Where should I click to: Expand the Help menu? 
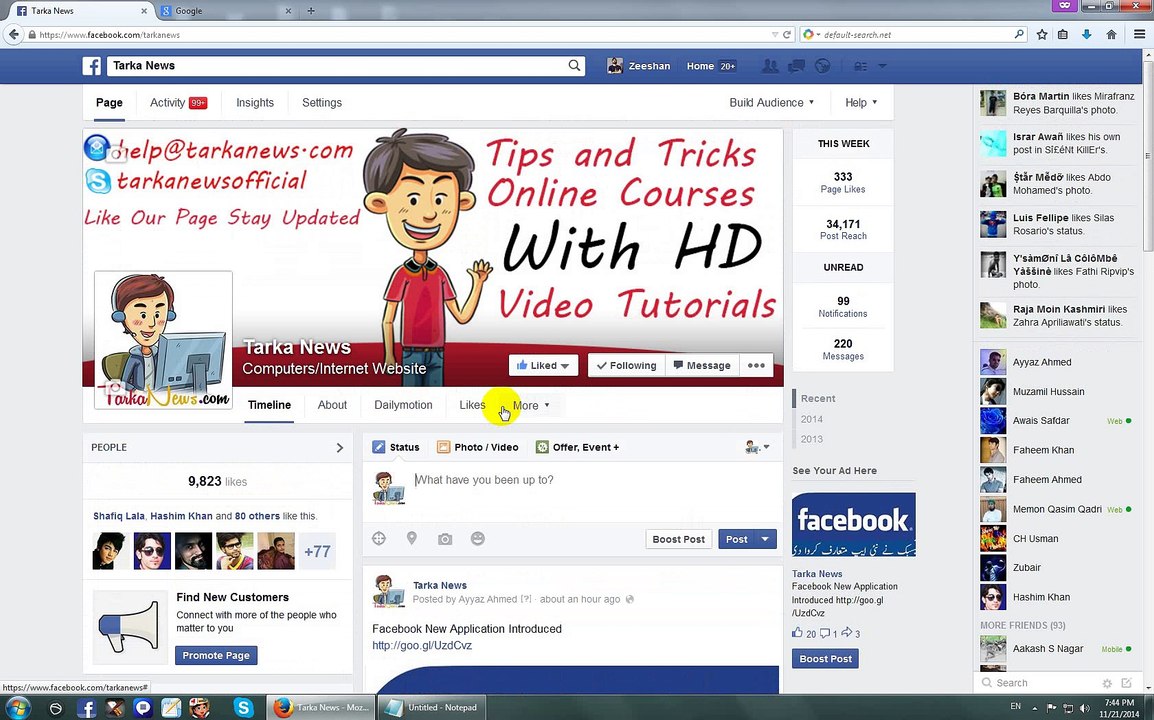(861, 102)
